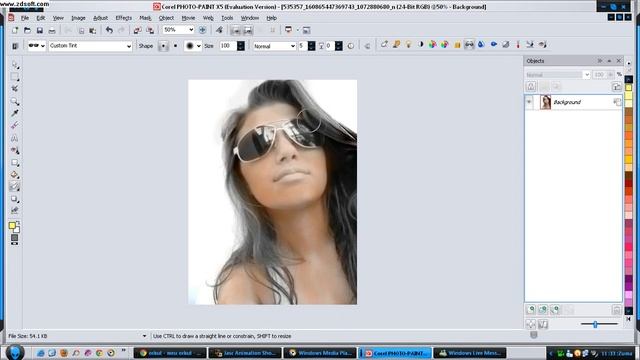Select the Background object thumbnail
Screen dimensions: 640x360
545,102
